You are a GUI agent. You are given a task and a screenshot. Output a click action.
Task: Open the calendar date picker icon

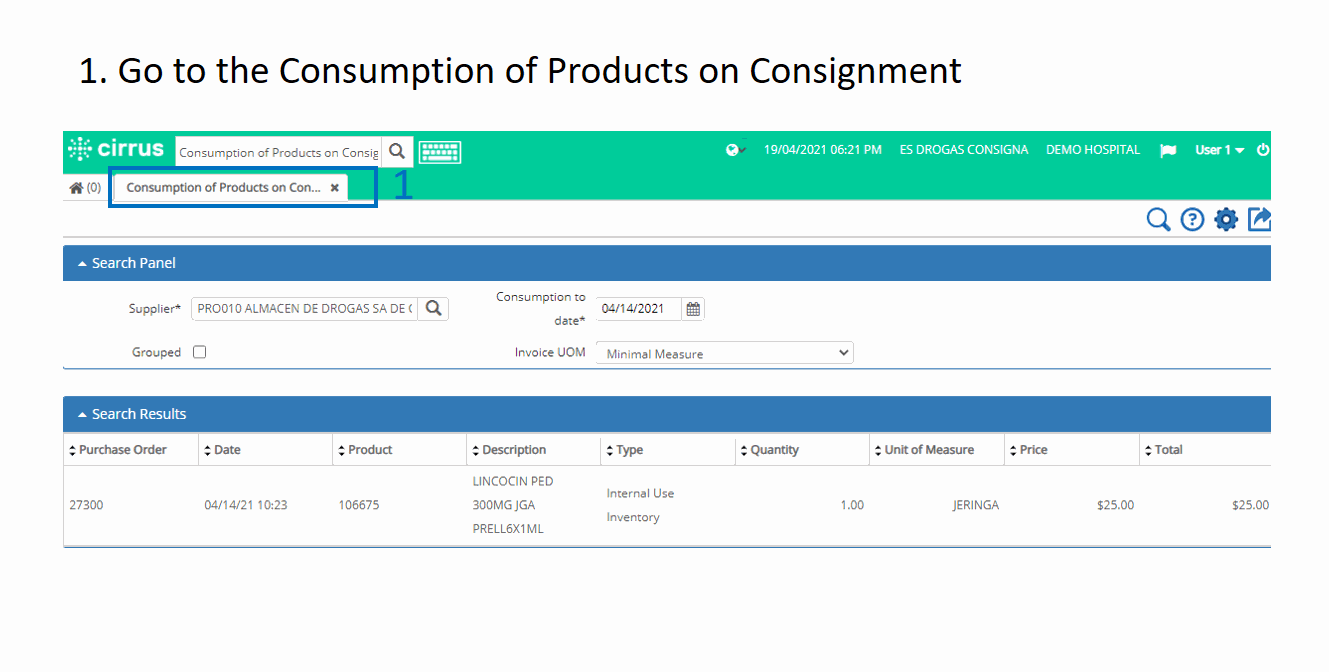coord(693,309)
